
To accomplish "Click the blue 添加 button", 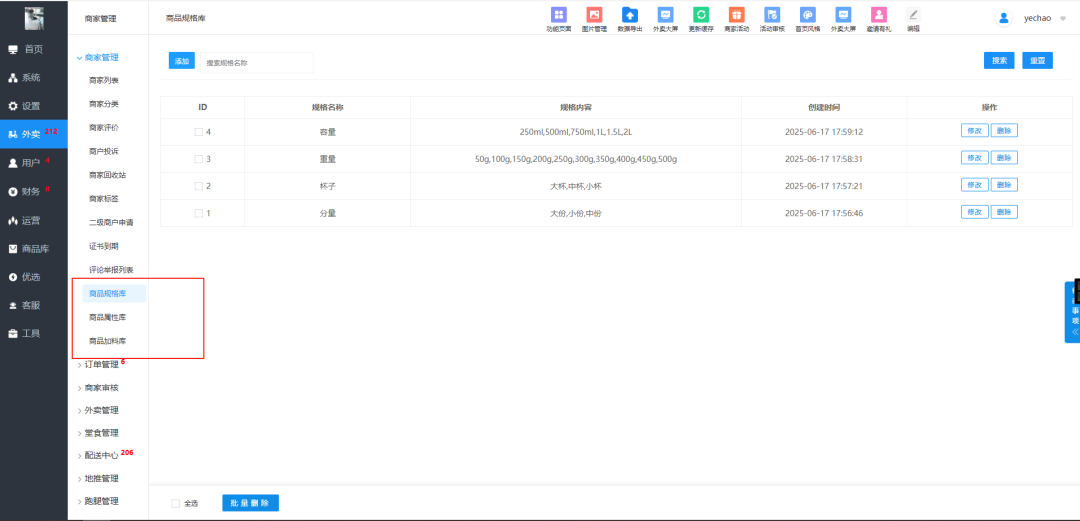I will tap(181, 61).
